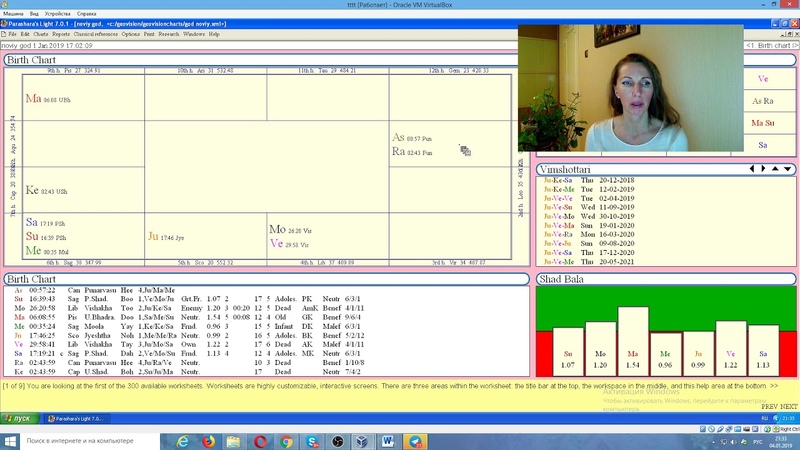
Task: Click the Su bar in Shad Bala graph
Action: [568, 352]
